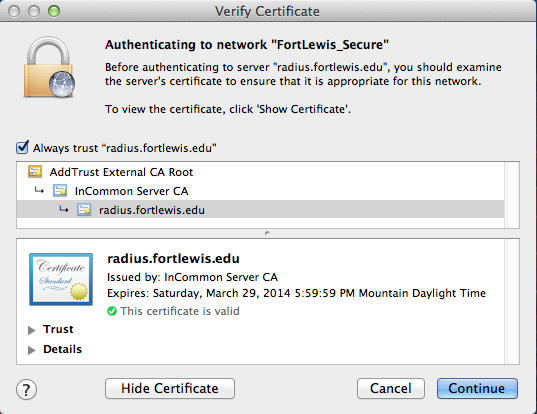Select radius.fortlewis.edu row in chain
This screenshot has height=414, width=537.
tap(260, 210)
